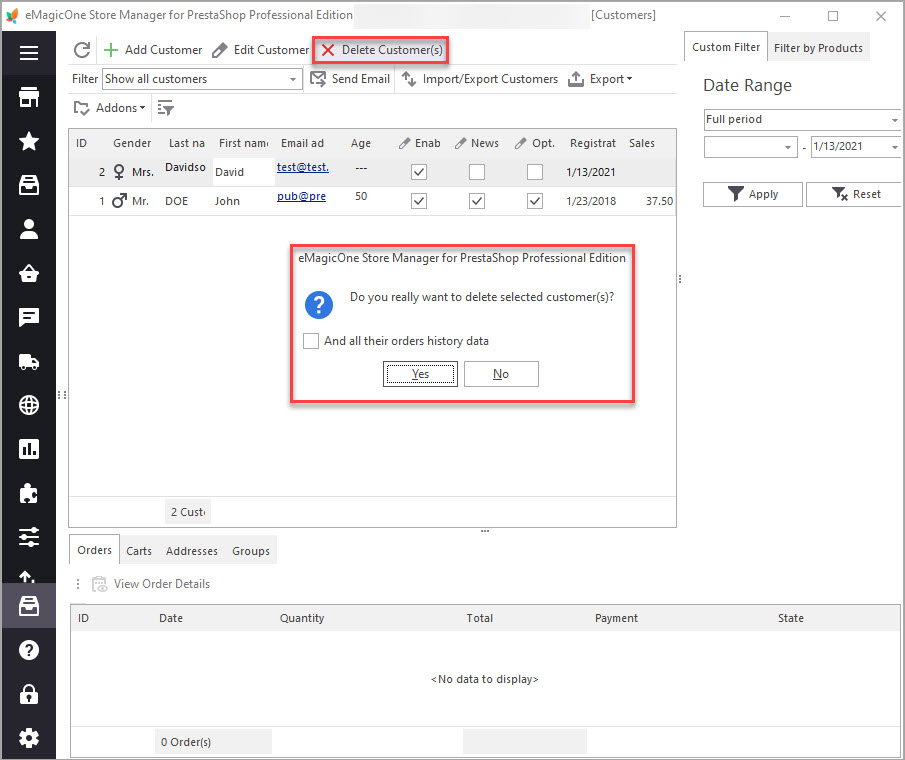
Task: Open the padlock icon in the sidebar
Action: (29, 694)
